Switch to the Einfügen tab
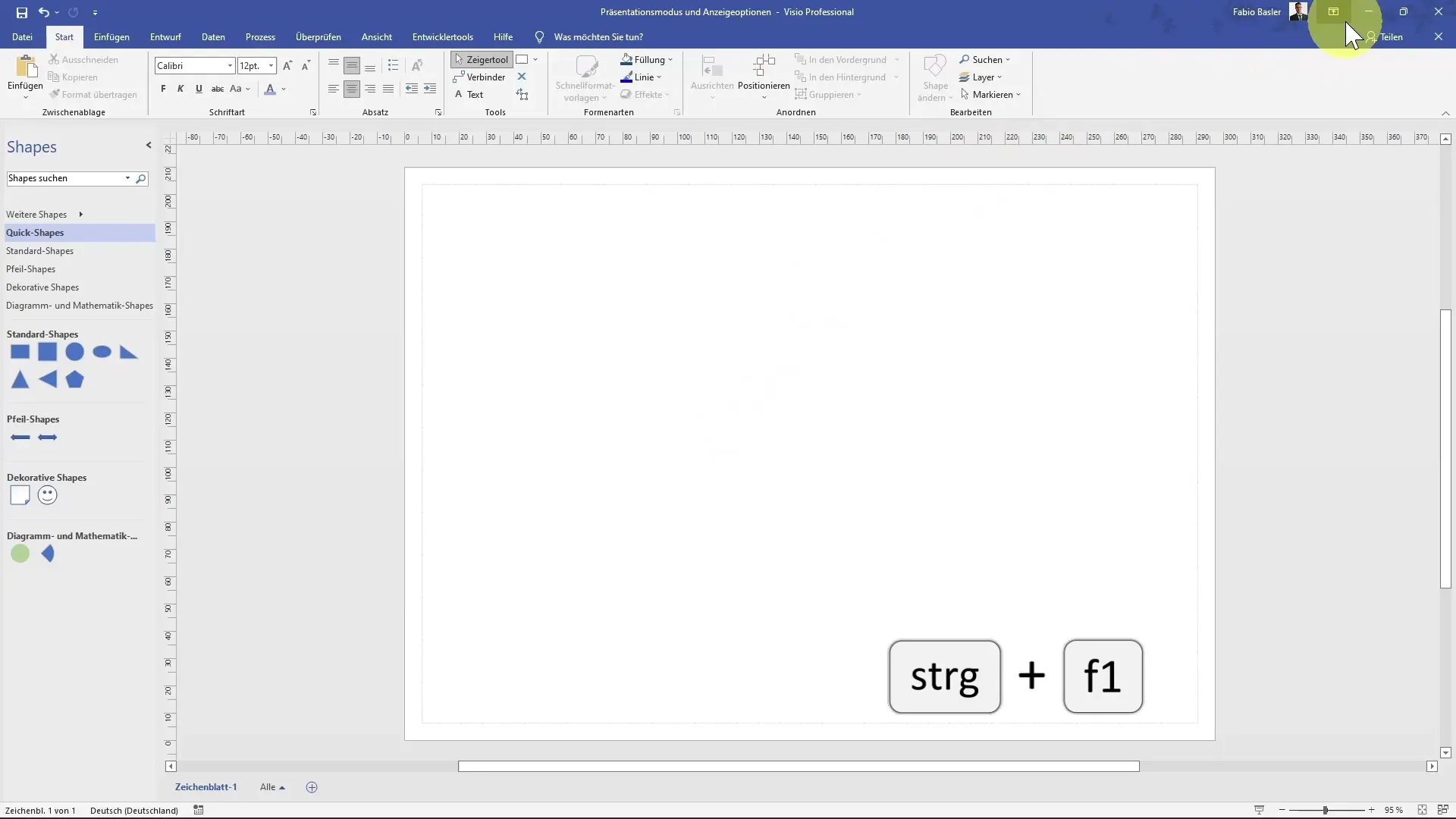Image resolution: width=1456 pixels, height=819 pixels. click(x=111, y=37)
